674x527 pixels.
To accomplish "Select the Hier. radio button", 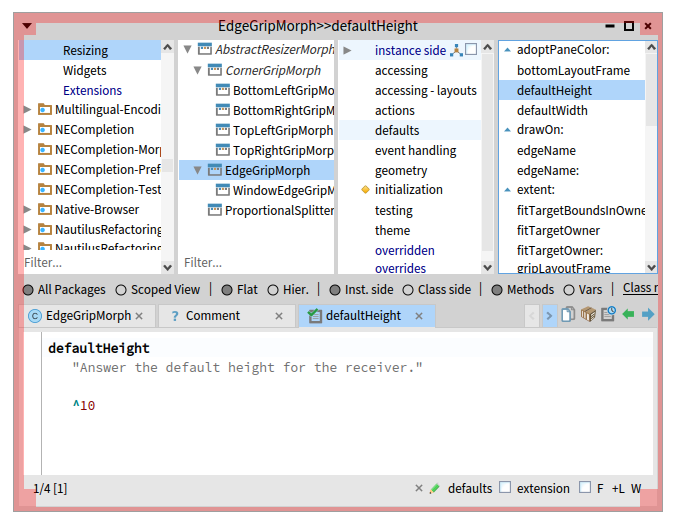I will 273,291.
